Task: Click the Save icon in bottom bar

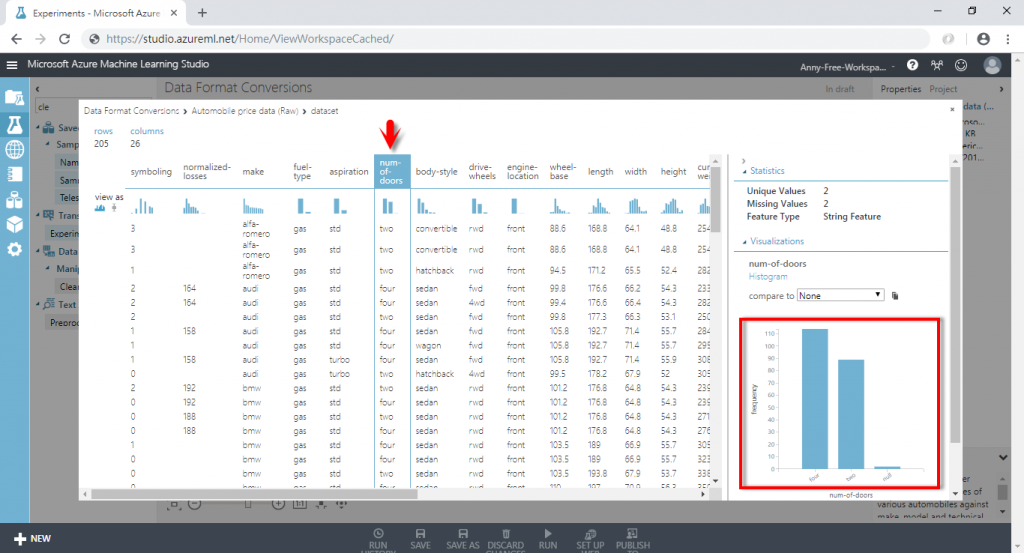Action: tap(421, 533)
